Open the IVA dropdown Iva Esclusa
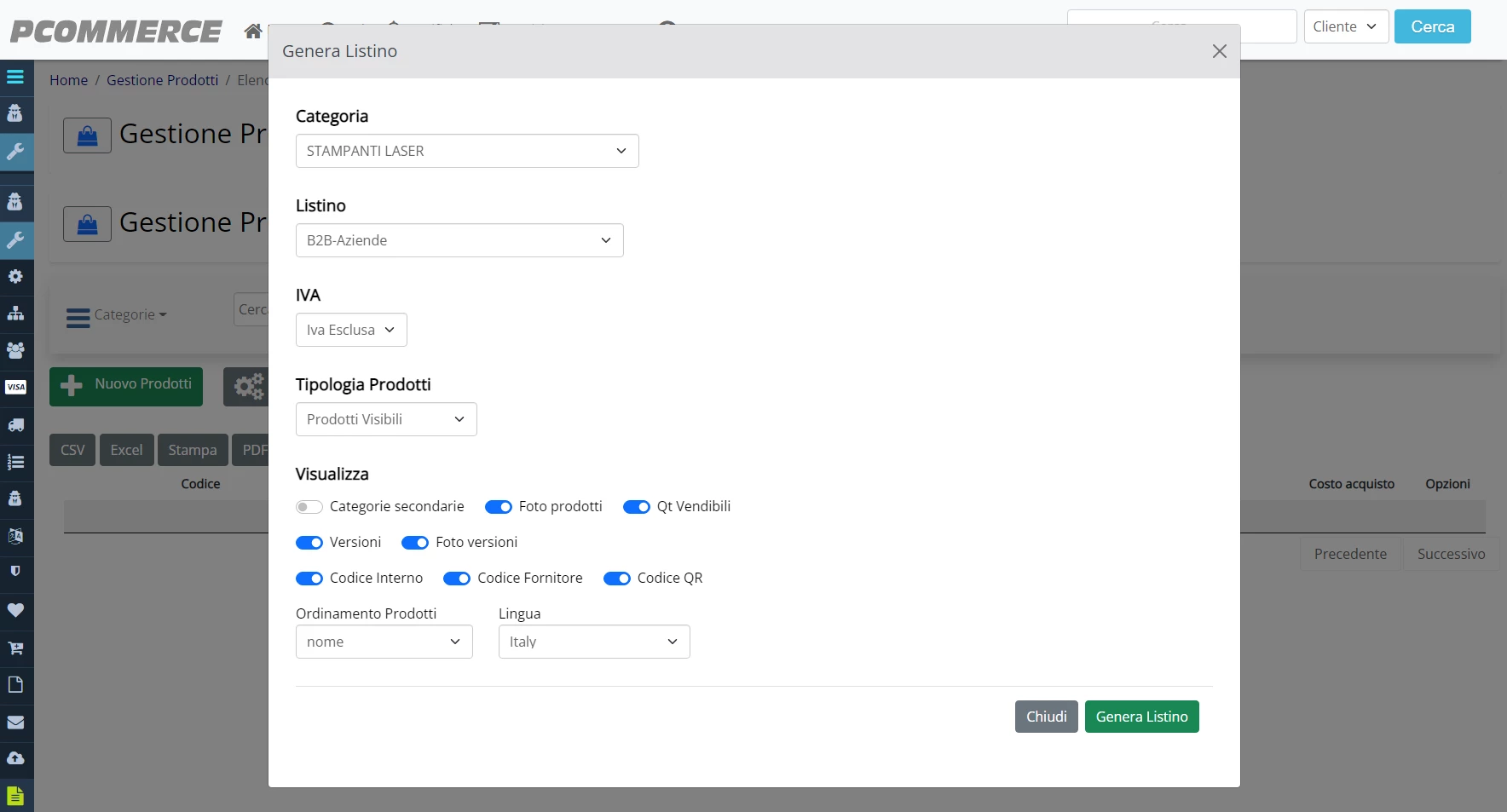The height and width of the screenshot is (812, 1507). (x=351, y=330)
